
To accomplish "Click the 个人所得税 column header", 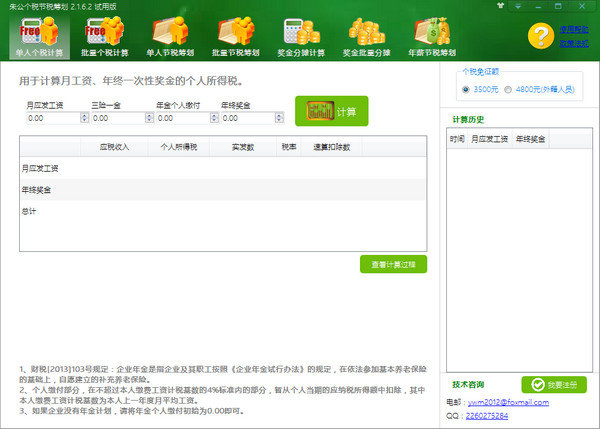I will tap(179, 147).
